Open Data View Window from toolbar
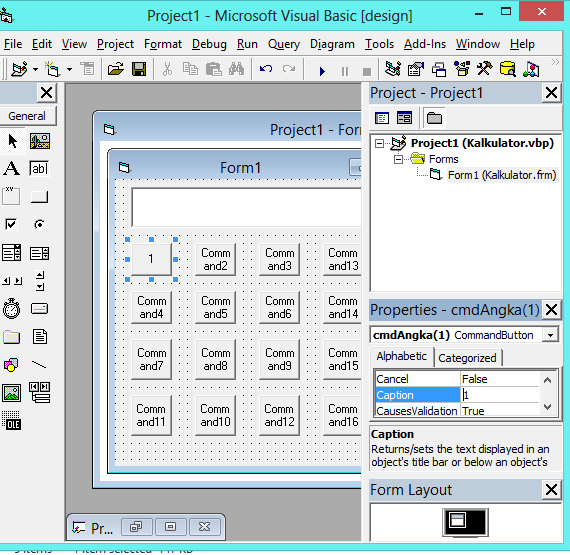The height and width of the screenshot is (555, 570). point(508,69)
